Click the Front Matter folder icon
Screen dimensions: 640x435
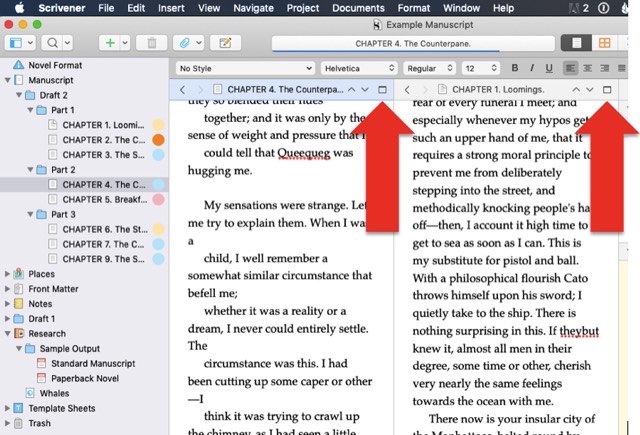pos(18,289)
